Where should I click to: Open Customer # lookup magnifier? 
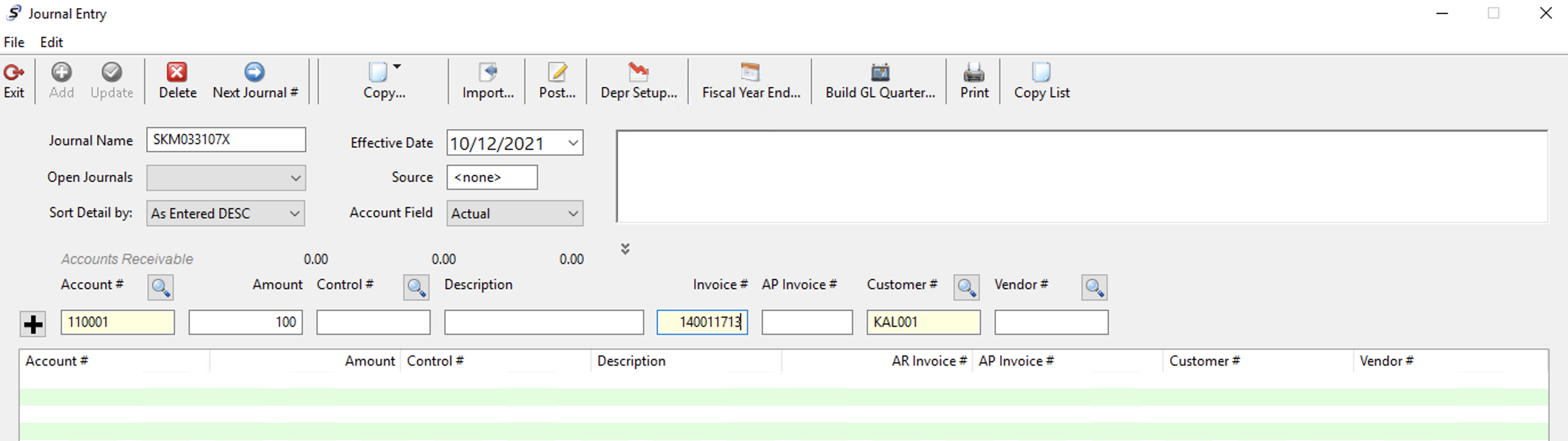(967, 287)
